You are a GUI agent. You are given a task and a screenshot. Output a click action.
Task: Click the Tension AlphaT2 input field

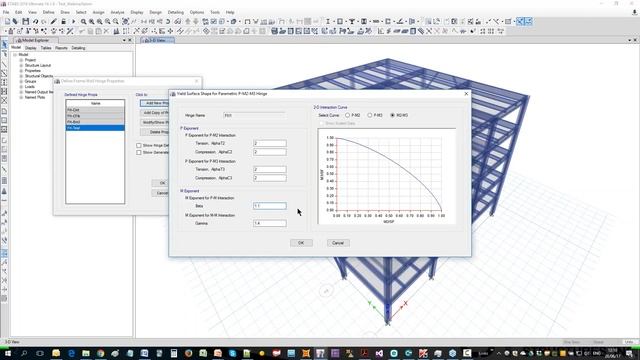[x=270, y=143]
